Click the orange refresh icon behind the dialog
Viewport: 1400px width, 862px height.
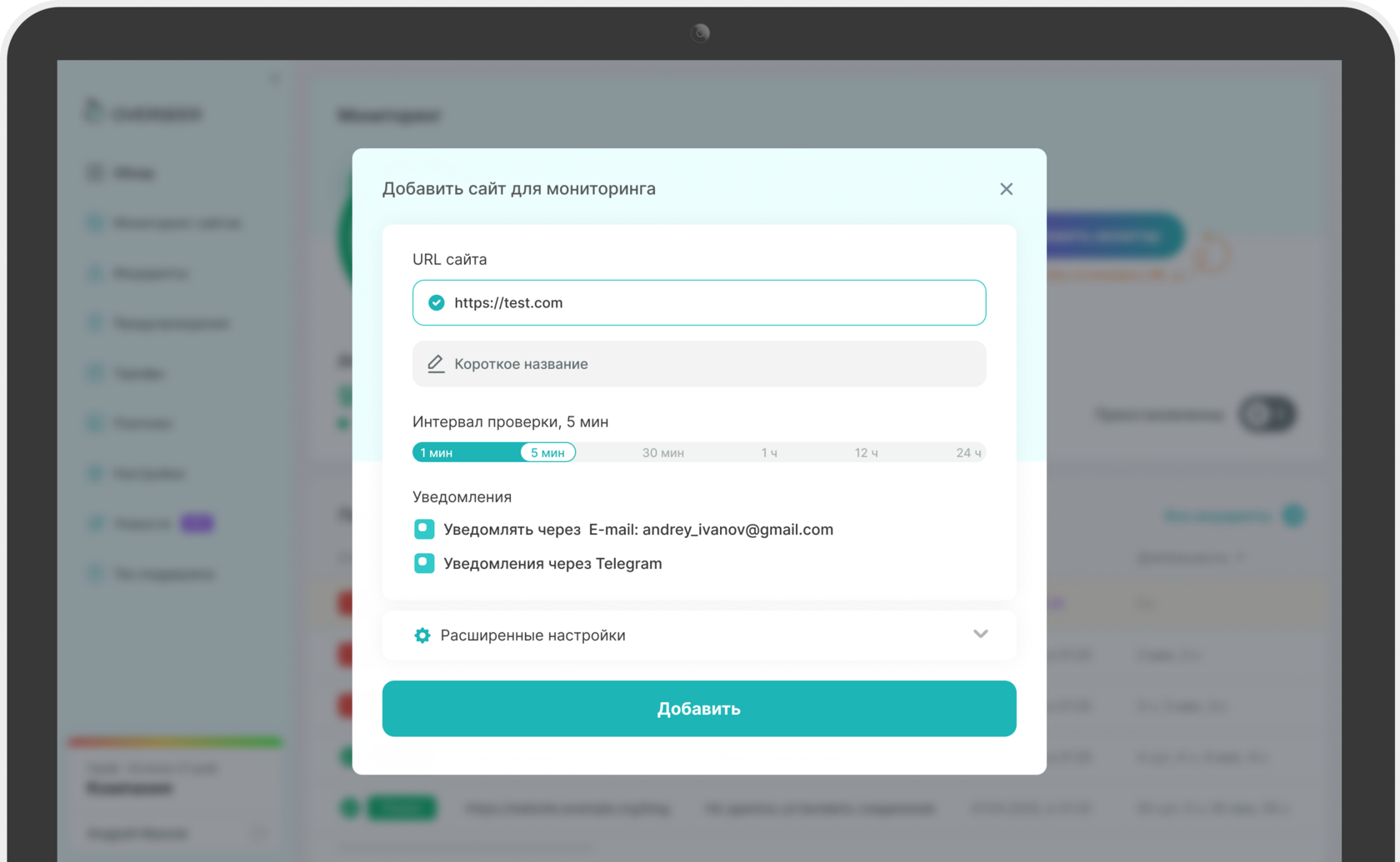point(1212,254)
